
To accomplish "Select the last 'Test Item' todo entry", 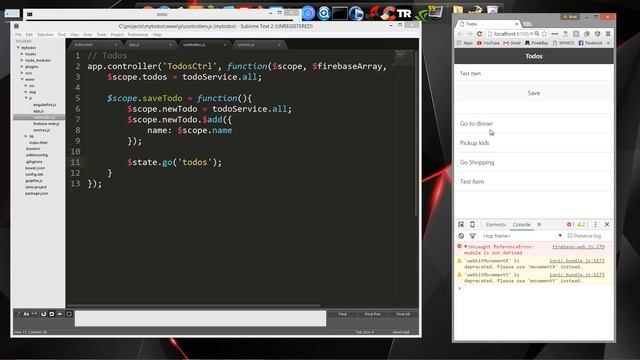I will click(534, 182).
